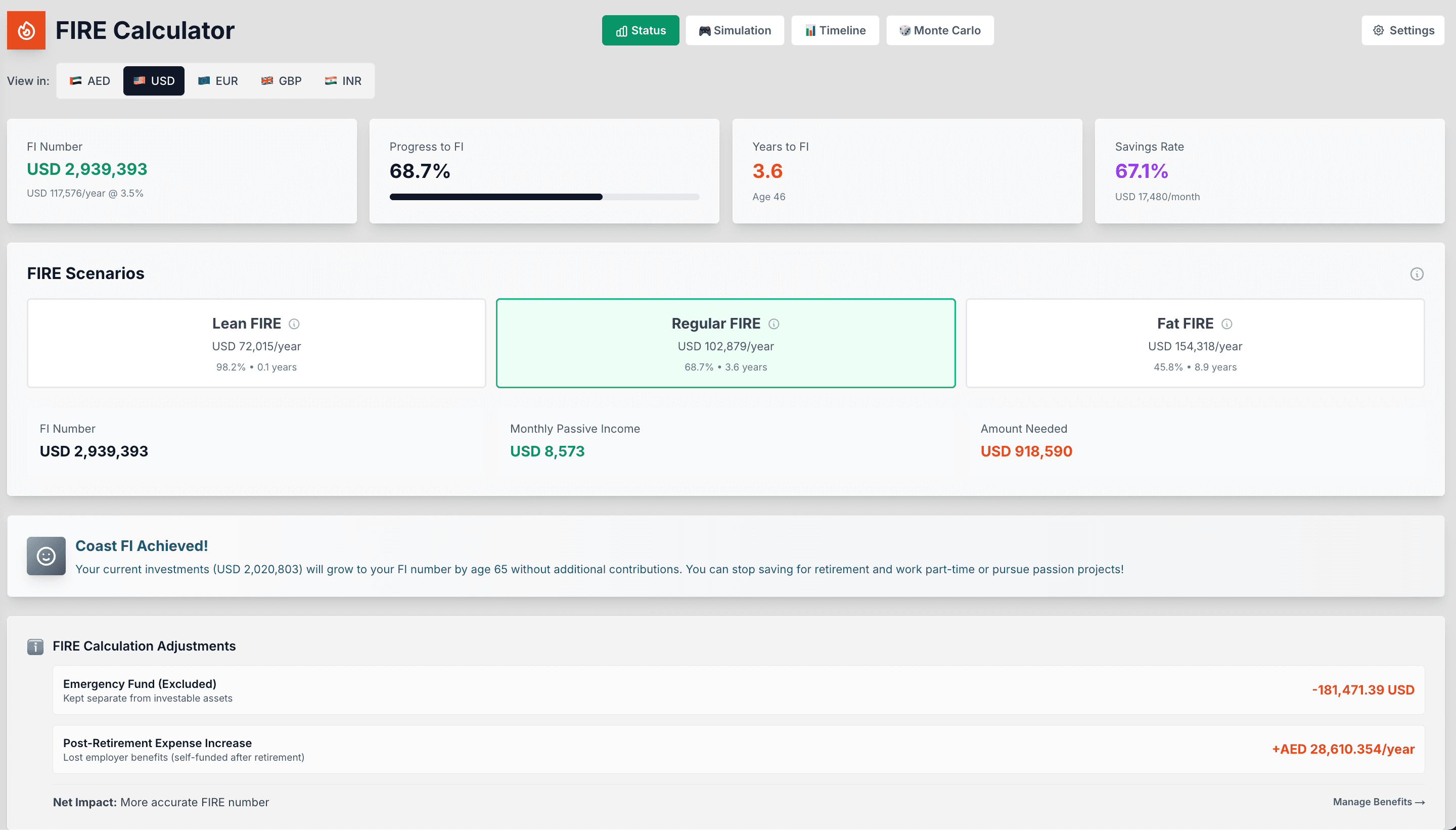Switch view currency to GBP
1456x830 pixels.
point(282,81)
